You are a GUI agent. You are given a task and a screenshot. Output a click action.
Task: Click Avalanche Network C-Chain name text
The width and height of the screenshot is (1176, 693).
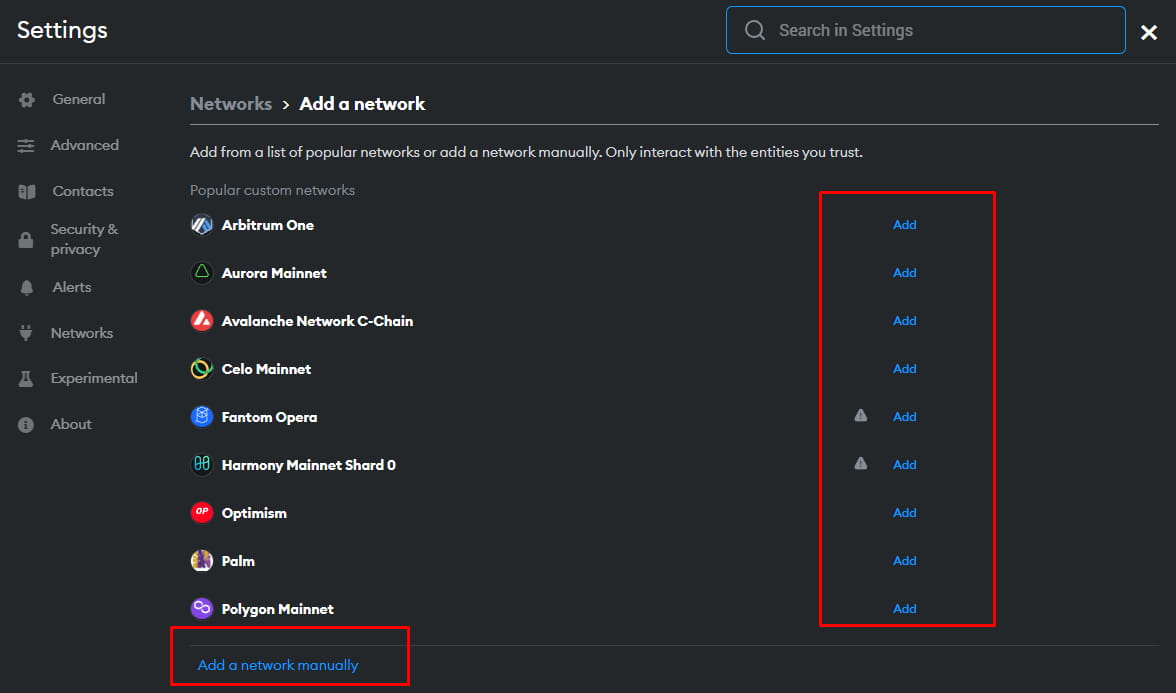coord(317,321)
